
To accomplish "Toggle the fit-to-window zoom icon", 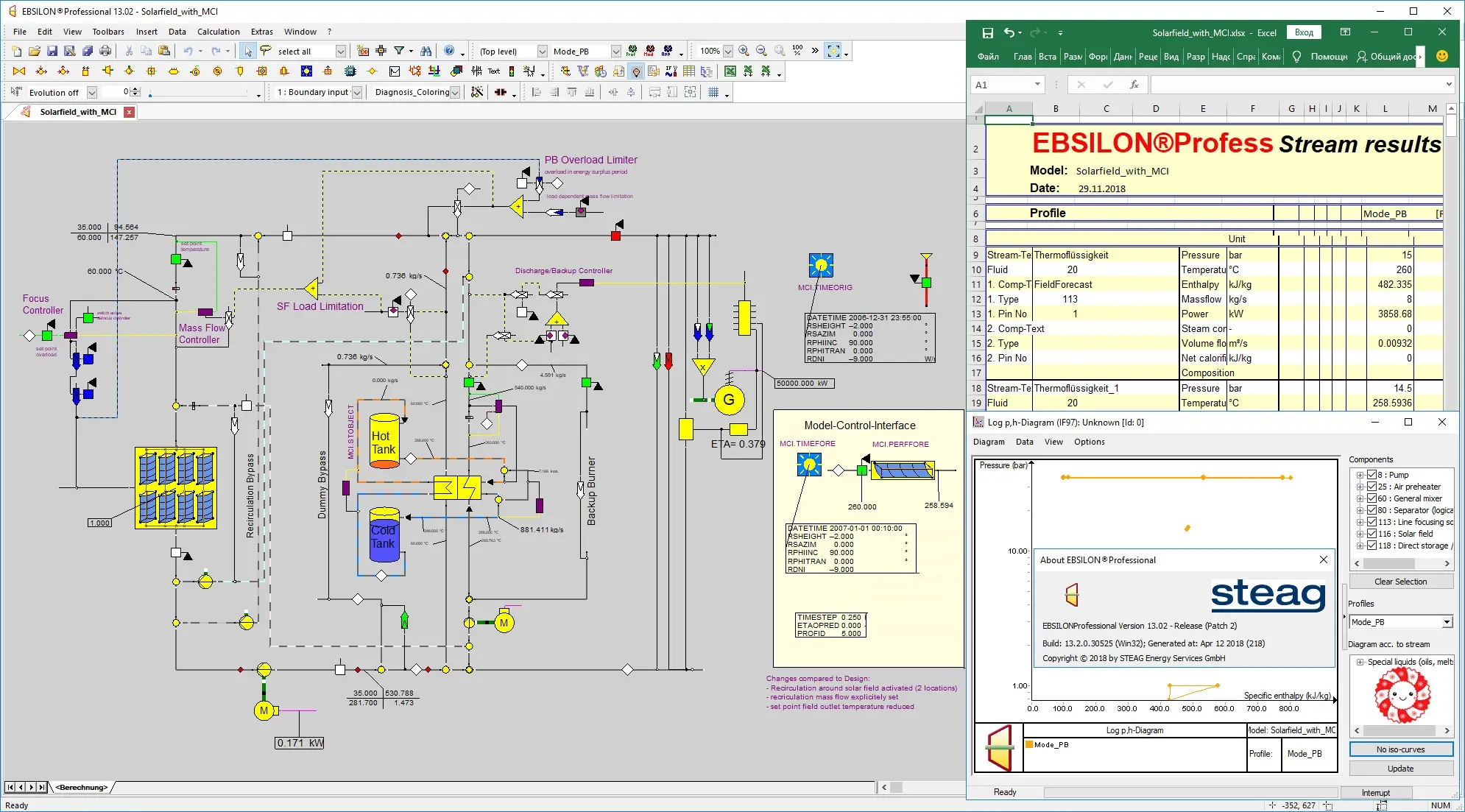I will 833,51.
